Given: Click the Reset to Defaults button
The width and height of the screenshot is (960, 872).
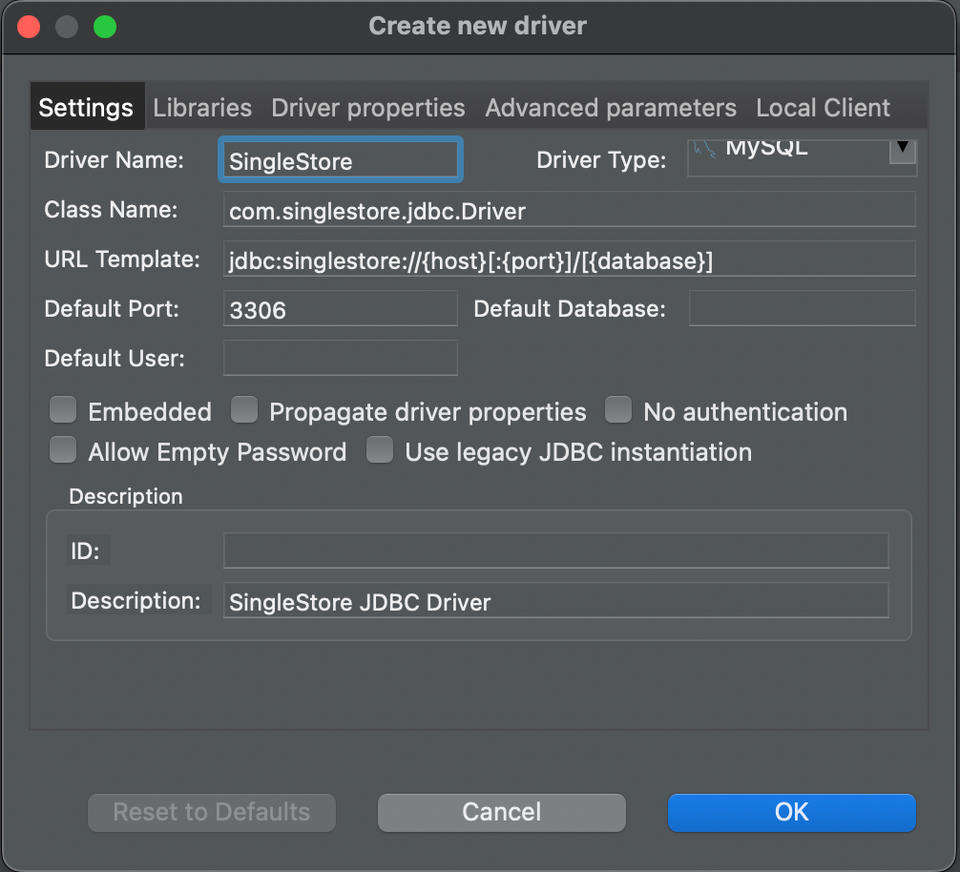Looking at the screenshot, I should click(x=211, y=812).
